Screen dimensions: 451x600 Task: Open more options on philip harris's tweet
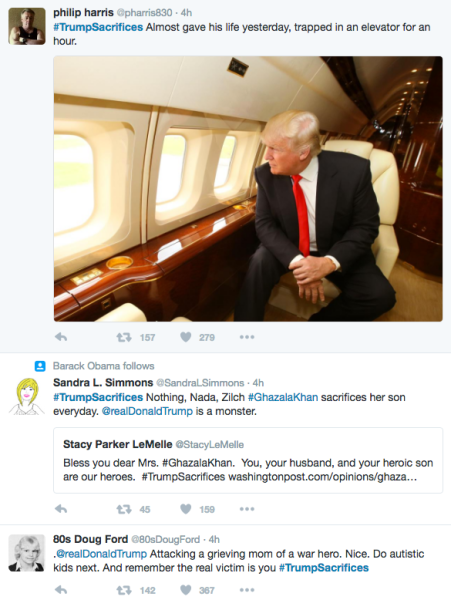247,337
